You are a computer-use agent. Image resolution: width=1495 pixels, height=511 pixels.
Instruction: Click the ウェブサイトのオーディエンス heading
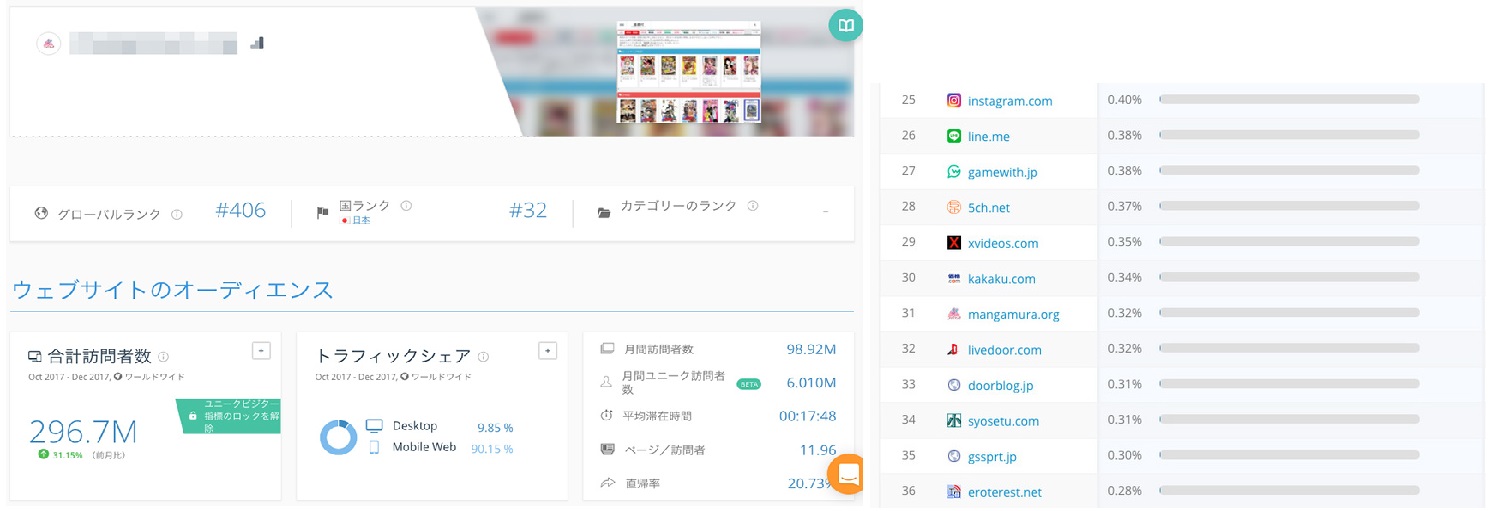click(172, 290)
